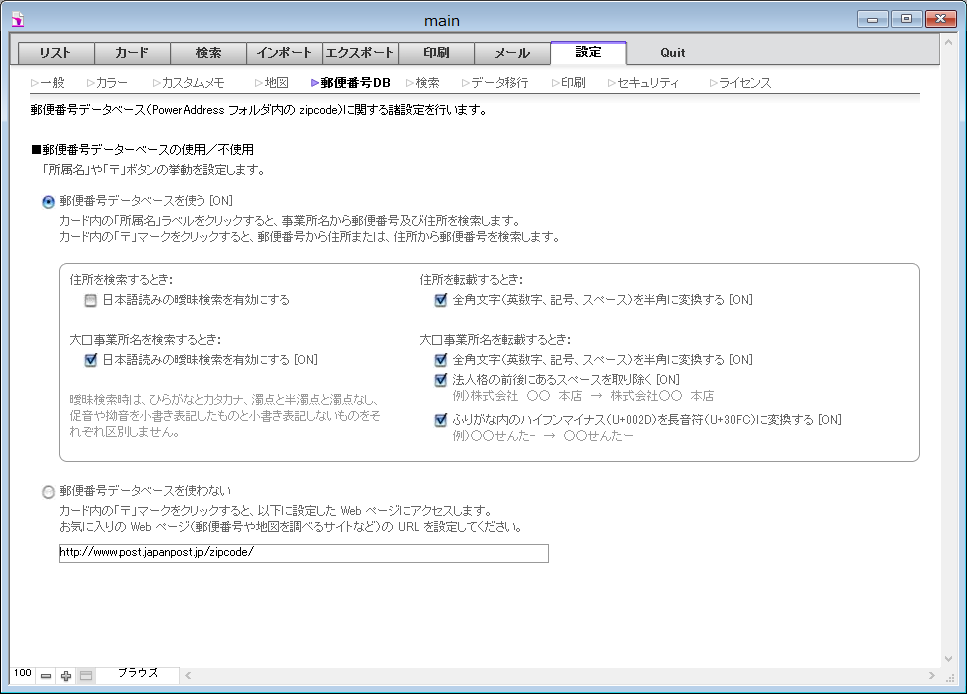Click the zipcode URL input field
The image size is (967, 694).
point(303,554)
